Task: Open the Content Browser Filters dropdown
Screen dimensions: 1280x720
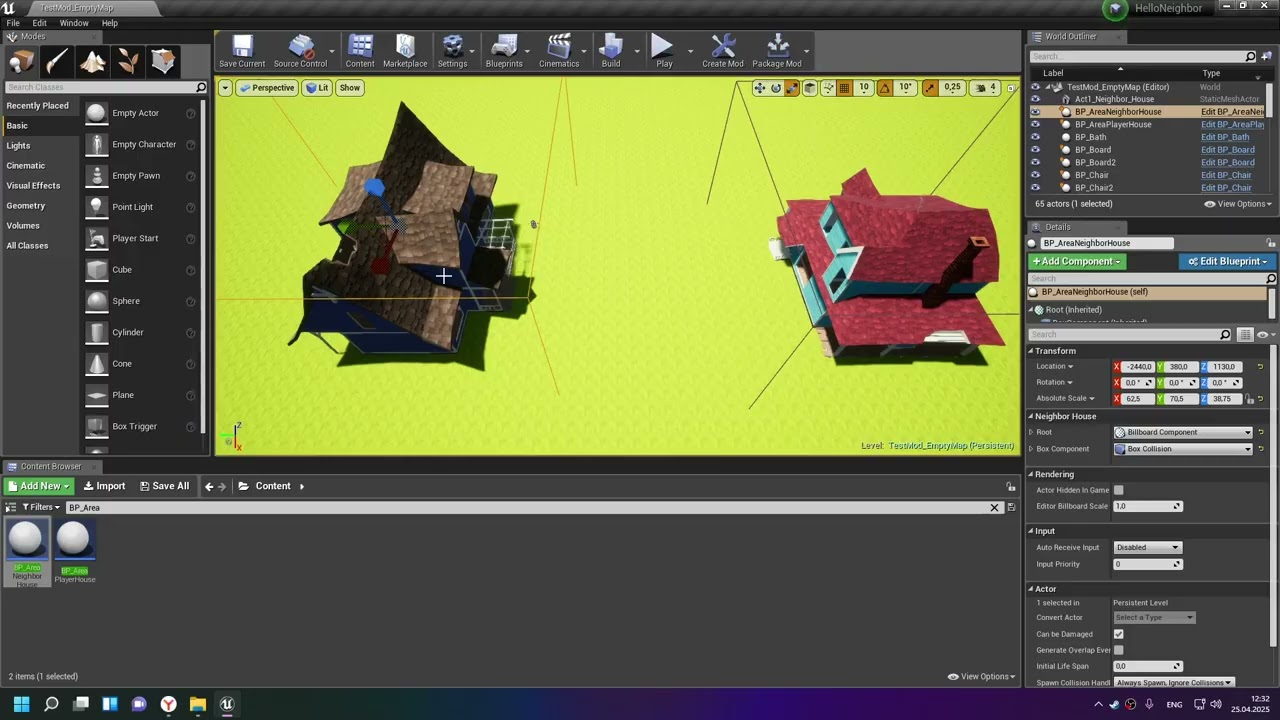Action: click(x=42, y=507)
